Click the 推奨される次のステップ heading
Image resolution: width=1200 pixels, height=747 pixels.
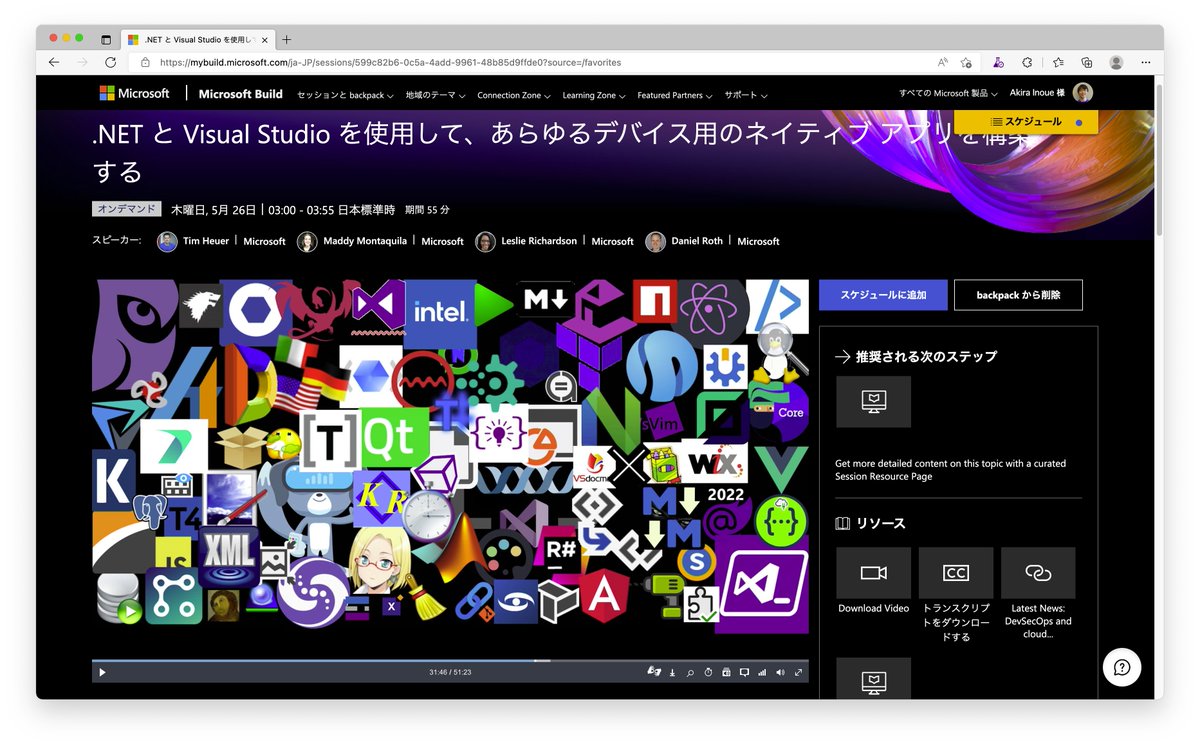tap(926, 356)
